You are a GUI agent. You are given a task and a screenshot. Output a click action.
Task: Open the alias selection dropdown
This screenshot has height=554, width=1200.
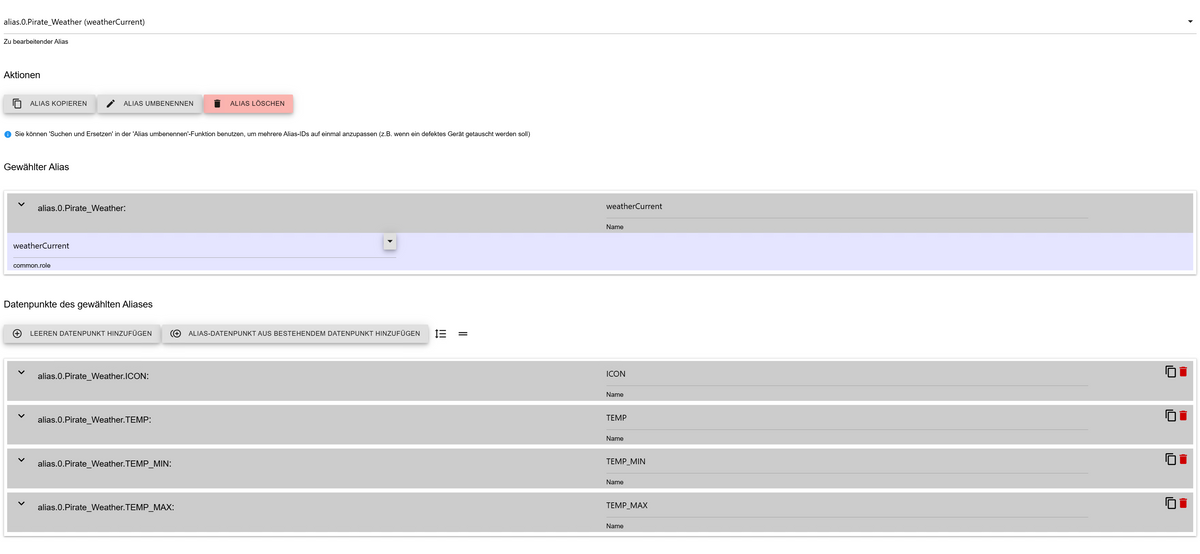pyautogui.click(x=1189, y=21)
